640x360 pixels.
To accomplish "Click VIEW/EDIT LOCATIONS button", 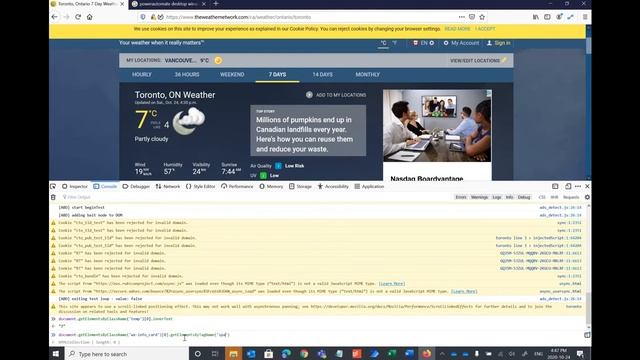I will click(x=478, y=60).
